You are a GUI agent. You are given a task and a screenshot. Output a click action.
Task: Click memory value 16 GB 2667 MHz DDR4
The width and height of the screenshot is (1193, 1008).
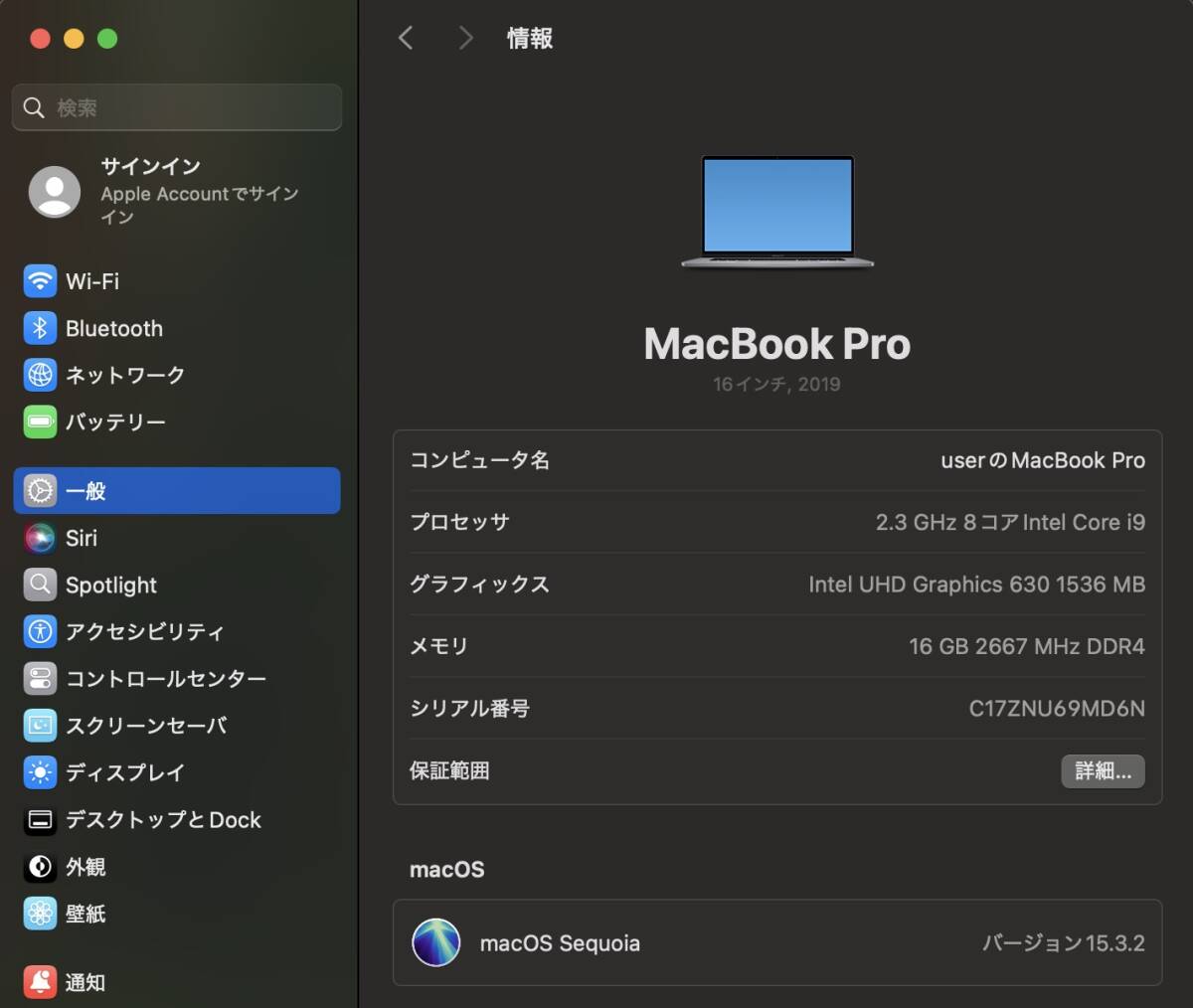(1027, 646)
